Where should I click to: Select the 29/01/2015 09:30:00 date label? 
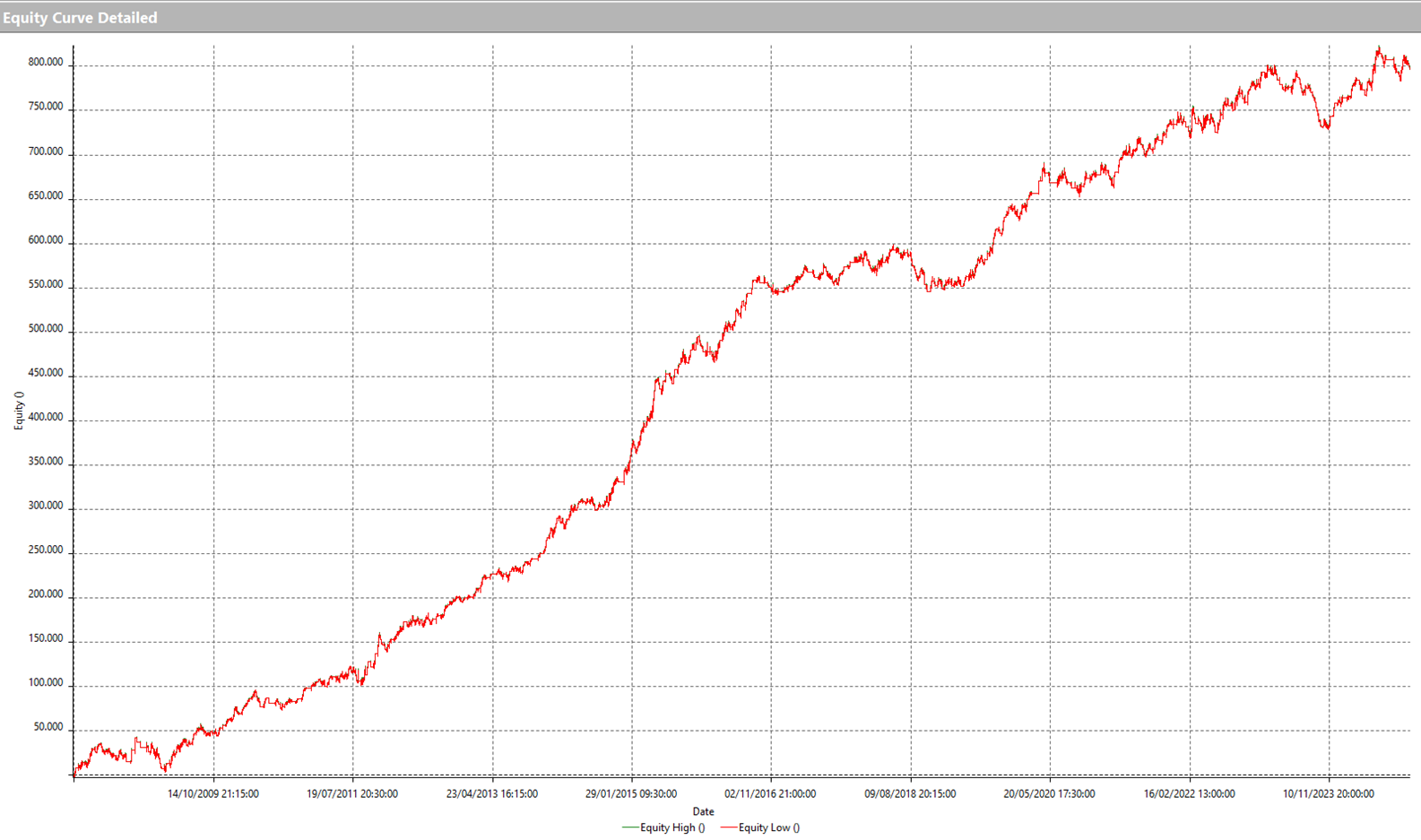coord(631,793)
